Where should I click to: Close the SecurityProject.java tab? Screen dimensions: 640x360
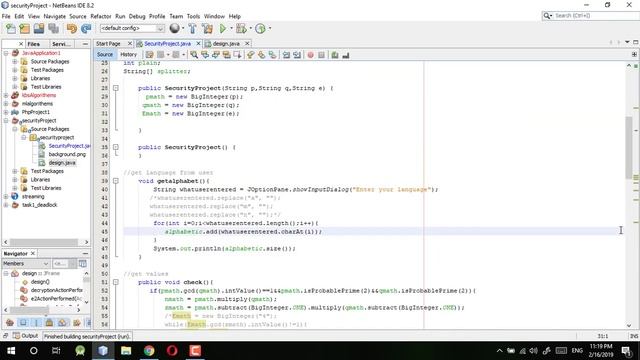point(198,44)
